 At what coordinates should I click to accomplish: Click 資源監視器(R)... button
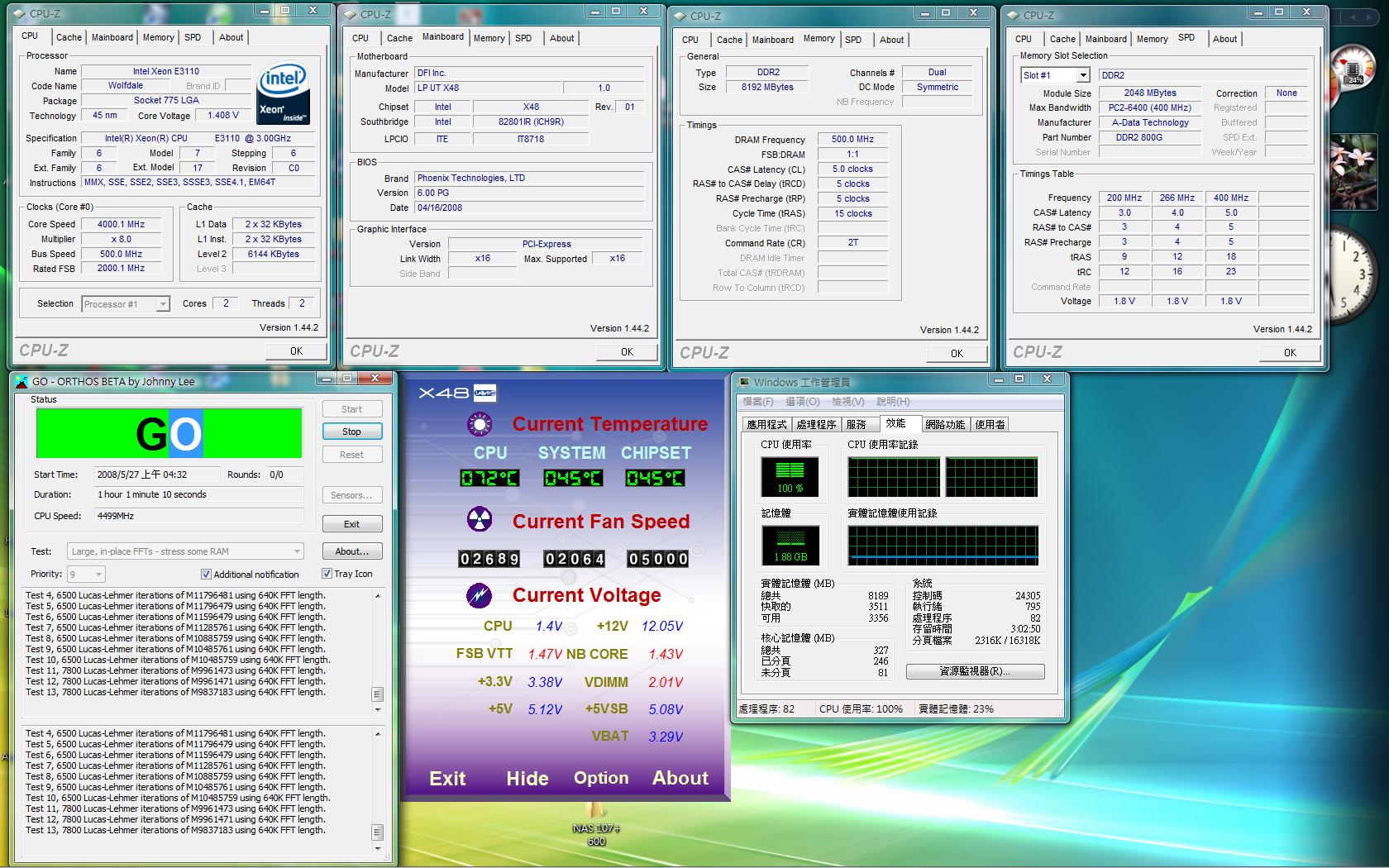[x=975, y=671]
